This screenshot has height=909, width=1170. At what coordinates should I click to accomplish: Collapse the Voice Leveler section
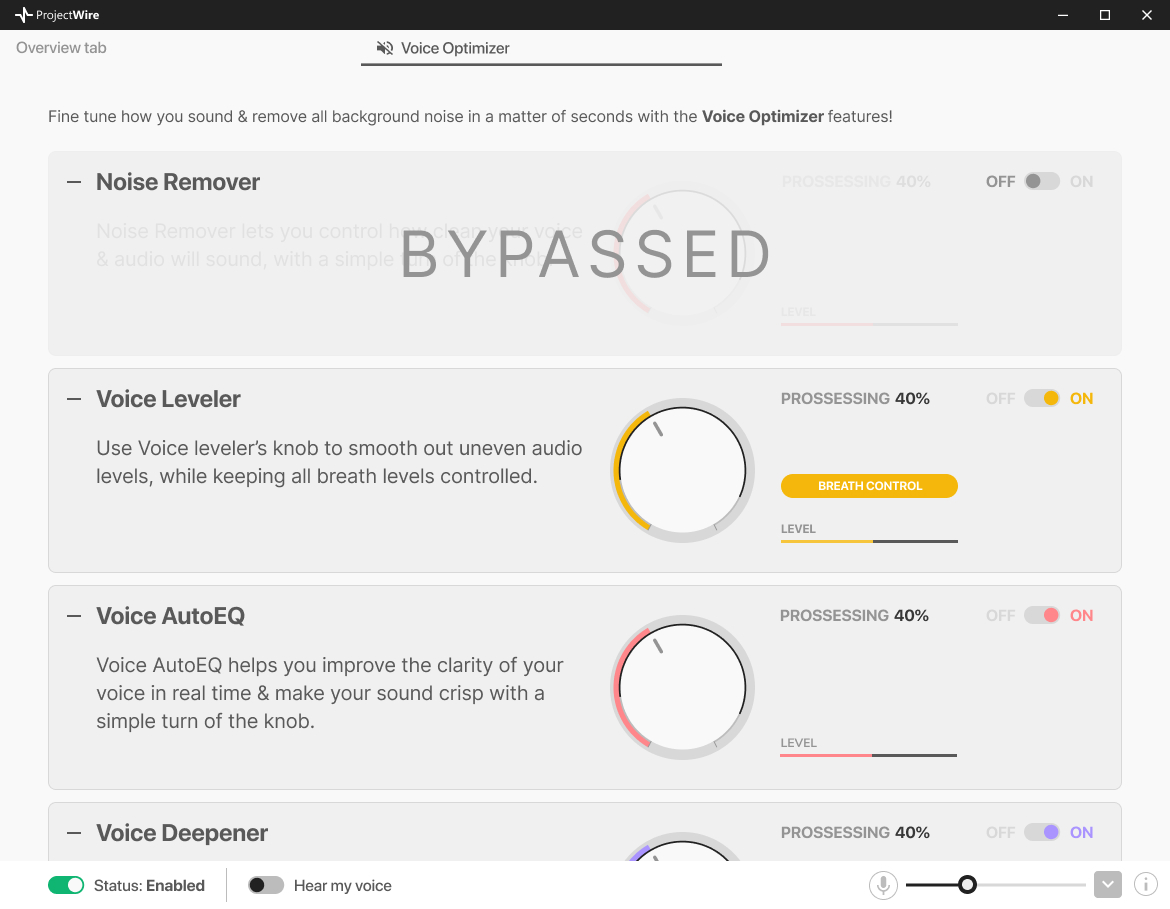coord(74,399)
